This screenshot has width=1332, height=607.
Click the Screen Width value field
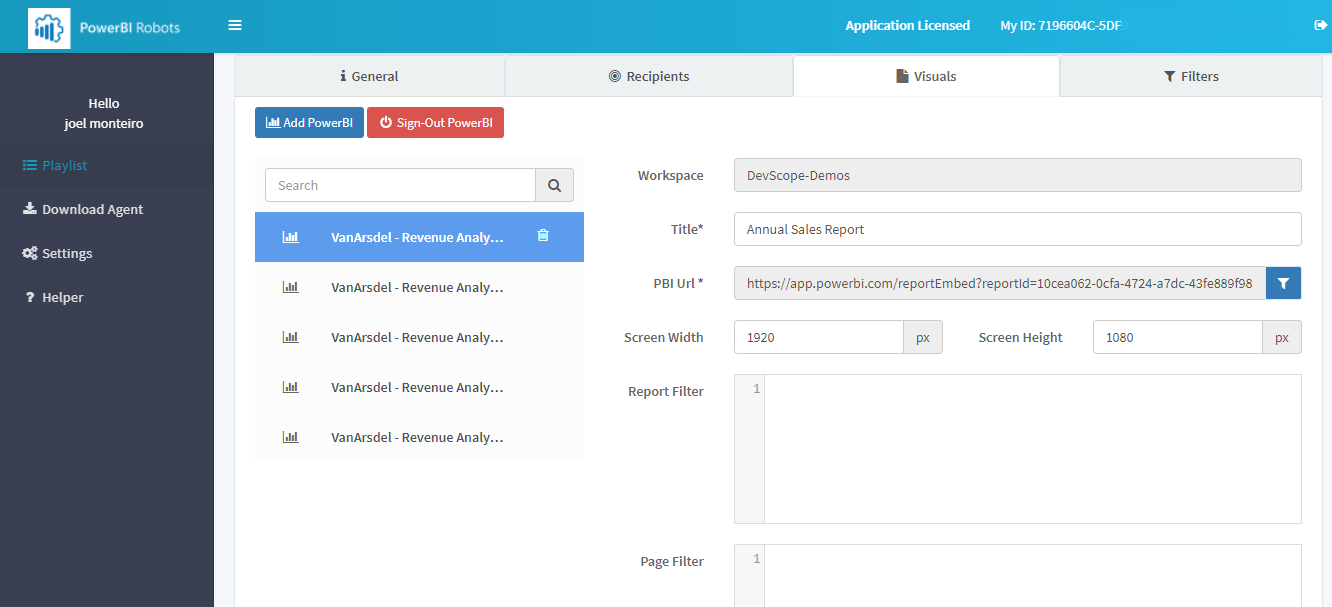[x=820, y=337]
